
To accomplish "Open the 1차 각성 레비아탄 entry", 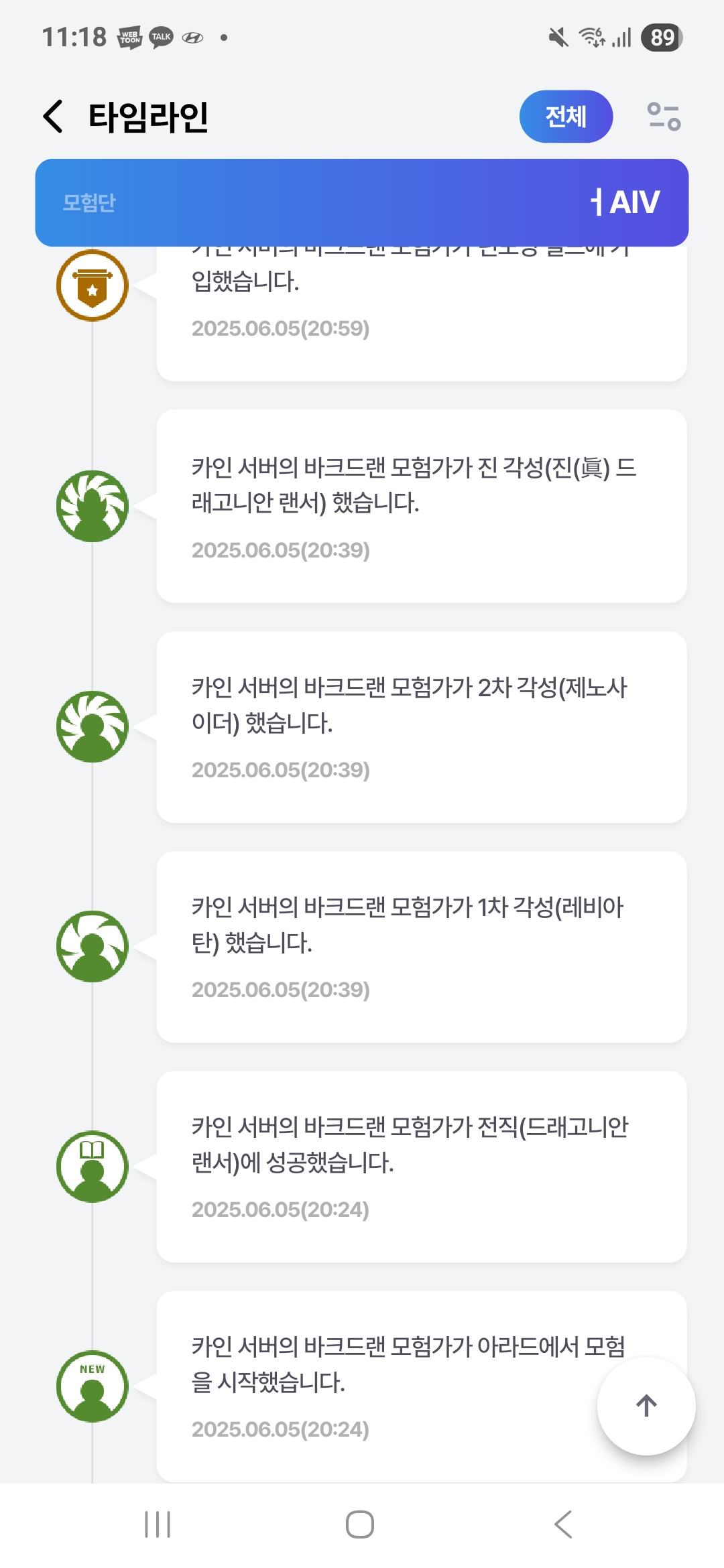I will (421, 946).
